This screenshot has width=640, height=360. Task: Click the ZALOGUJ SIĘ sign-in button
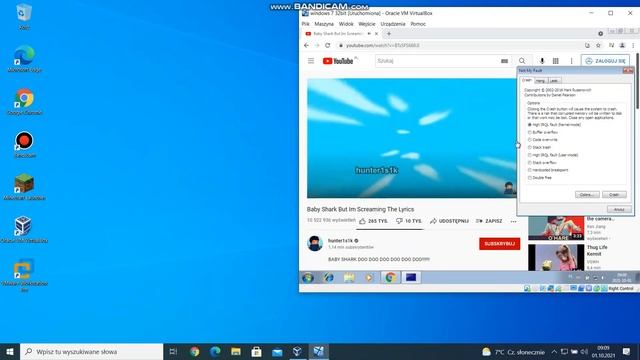click(605, 61)
